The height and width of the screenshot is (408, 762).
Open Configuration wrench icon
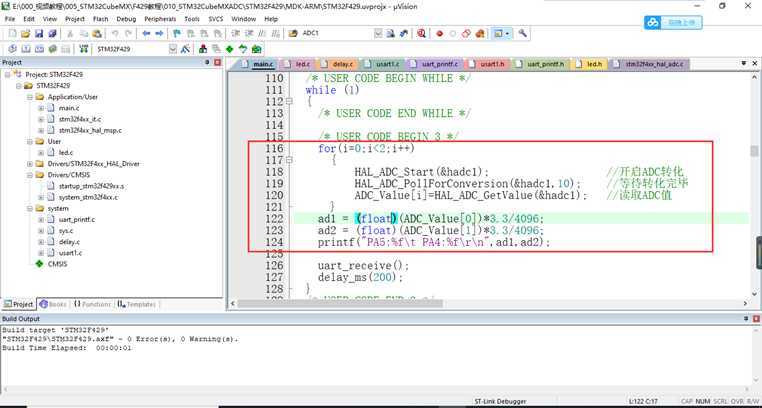point(523,34)
